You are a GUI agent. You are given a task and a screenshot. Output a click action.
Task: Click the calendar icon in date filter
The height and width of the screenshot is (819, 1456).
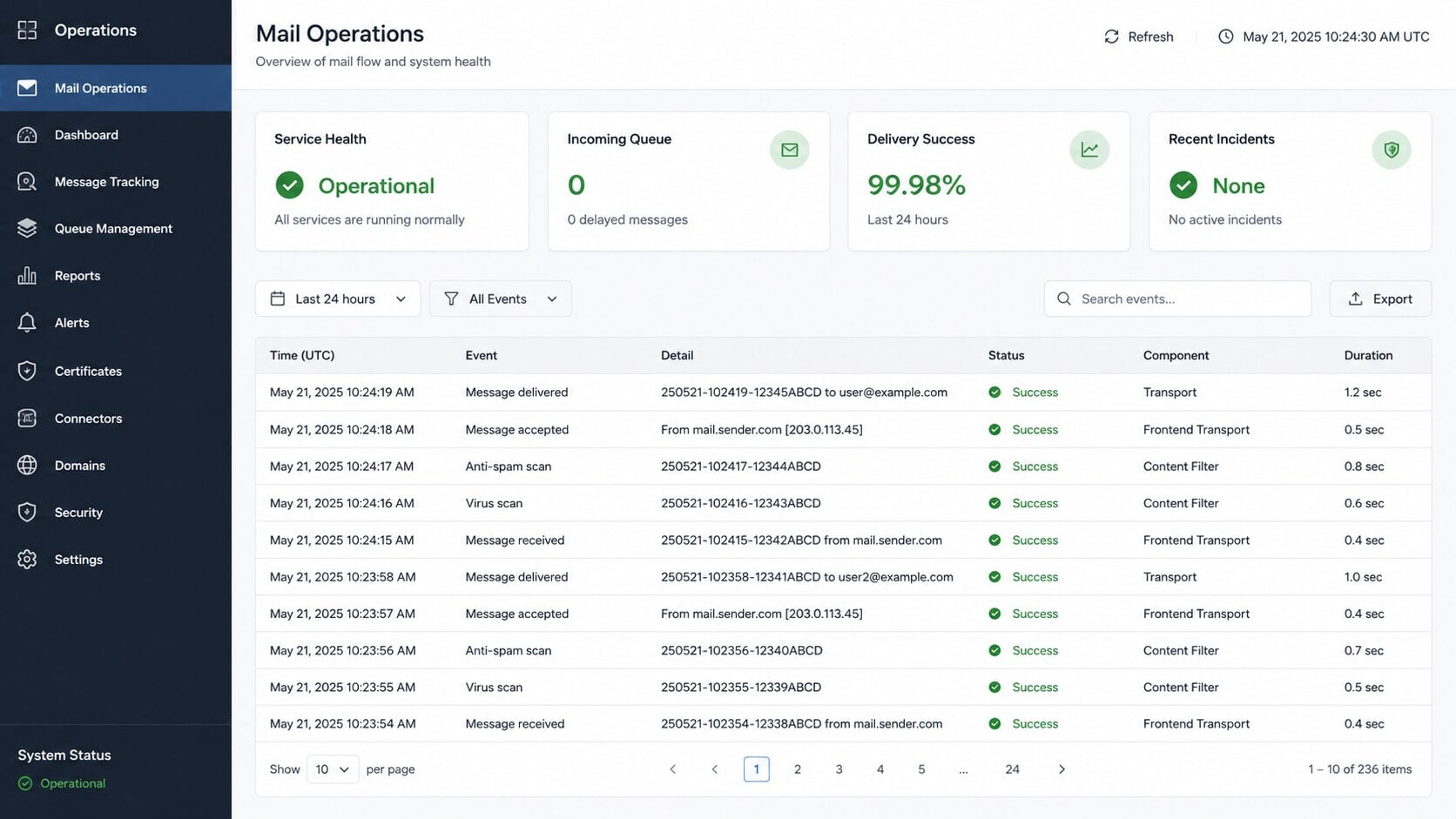point(278,299)
